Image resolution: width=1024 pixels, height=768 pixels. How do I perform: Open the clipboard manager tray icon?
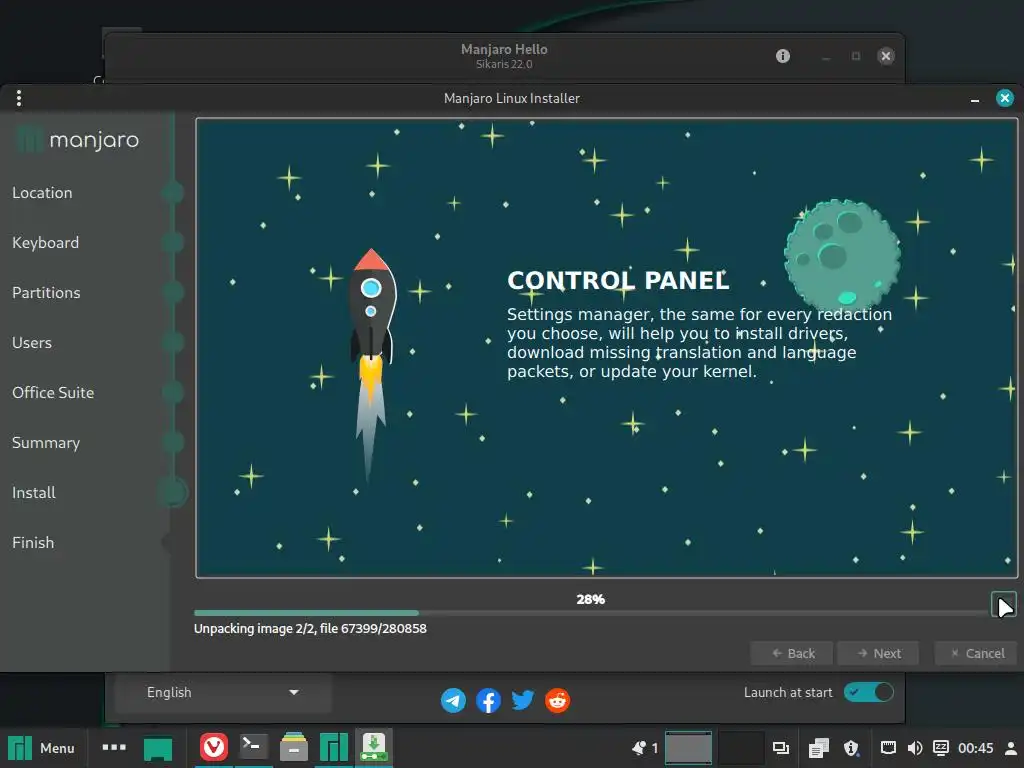818,748
